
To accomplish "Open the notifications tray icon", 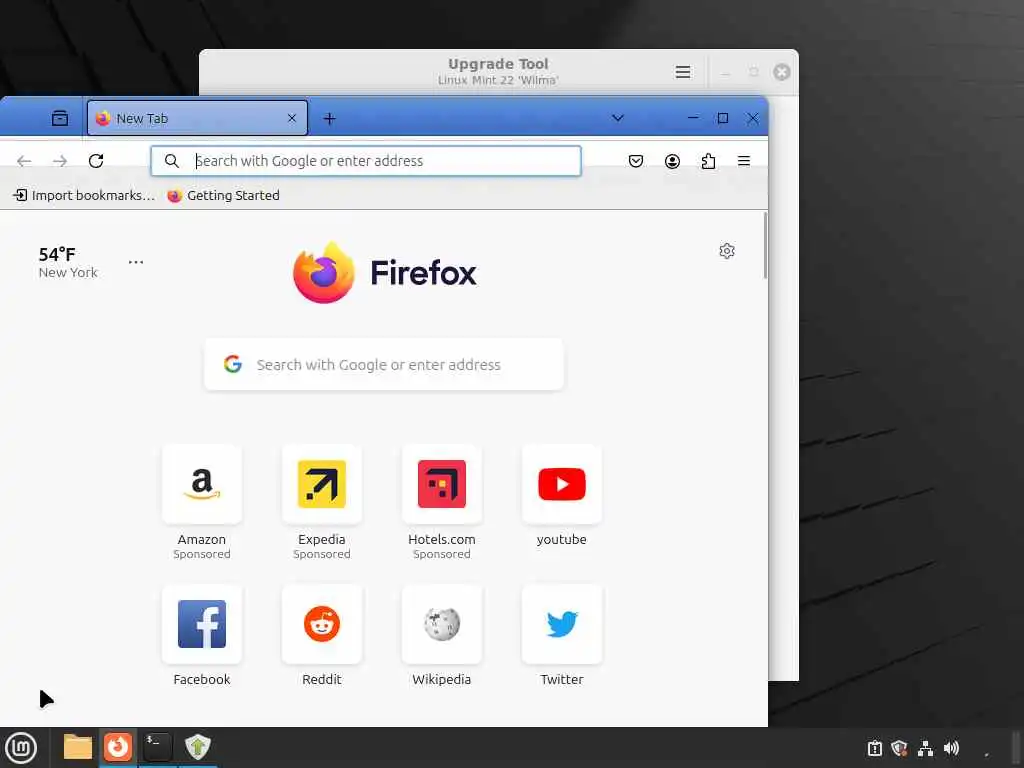I will point(875,748).
